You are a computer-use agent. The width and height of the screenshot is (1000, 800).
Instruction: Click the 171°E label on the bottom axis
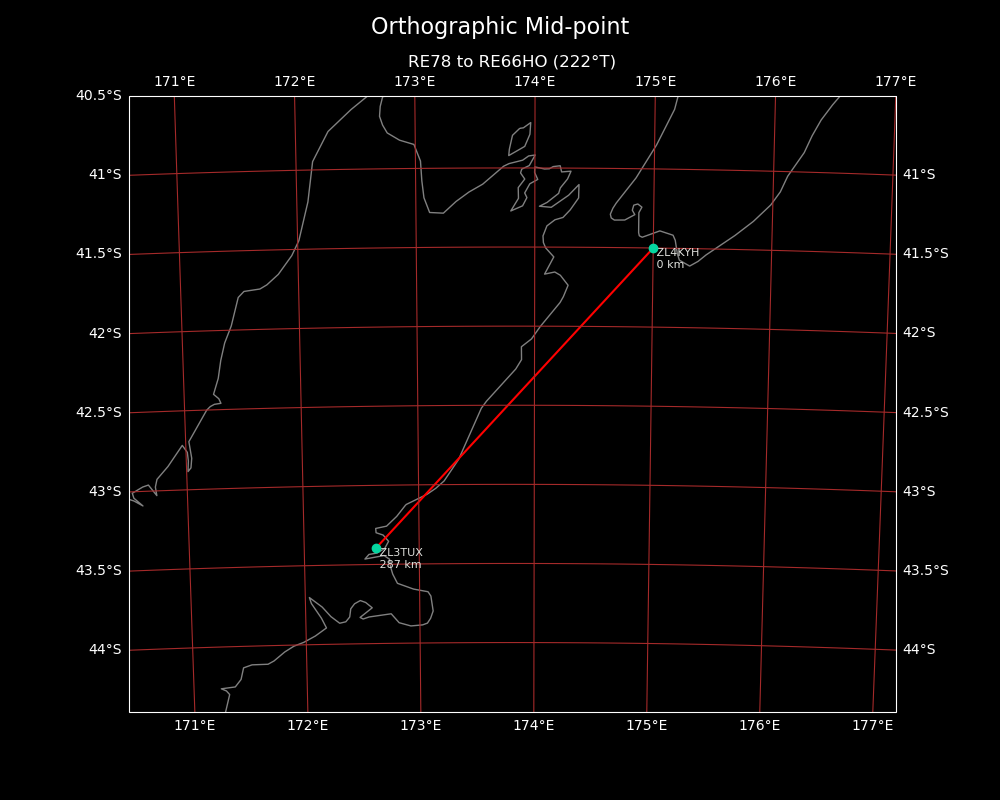click(194, 725)
